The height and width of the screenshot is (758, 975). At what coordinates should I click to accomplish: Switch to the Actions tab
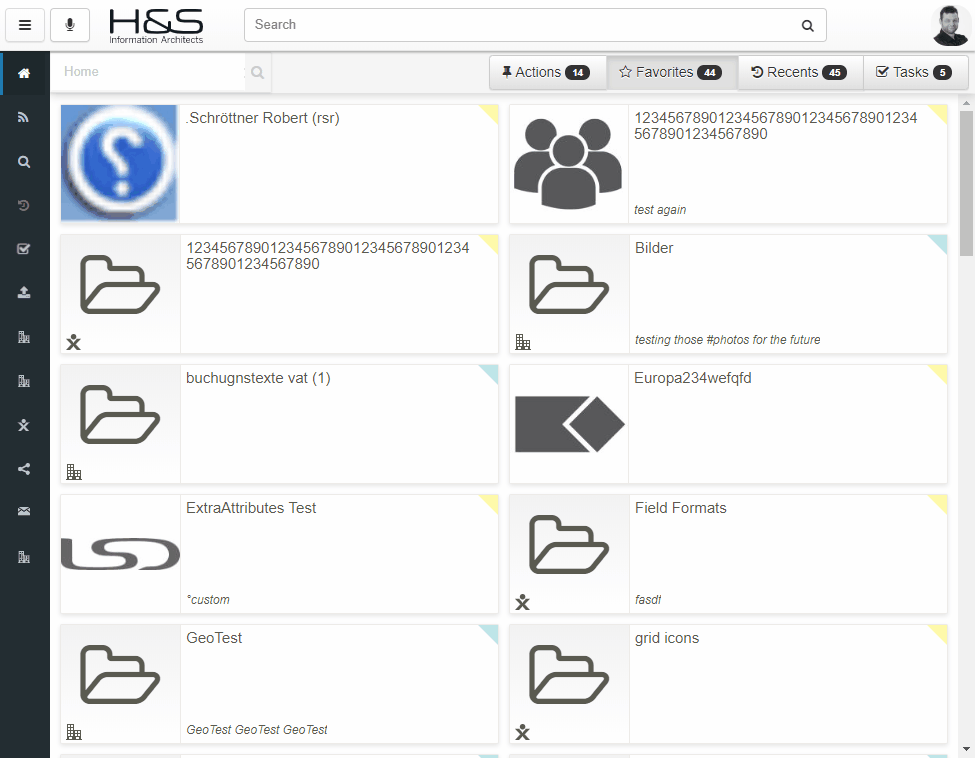click(x=547, y=72)
